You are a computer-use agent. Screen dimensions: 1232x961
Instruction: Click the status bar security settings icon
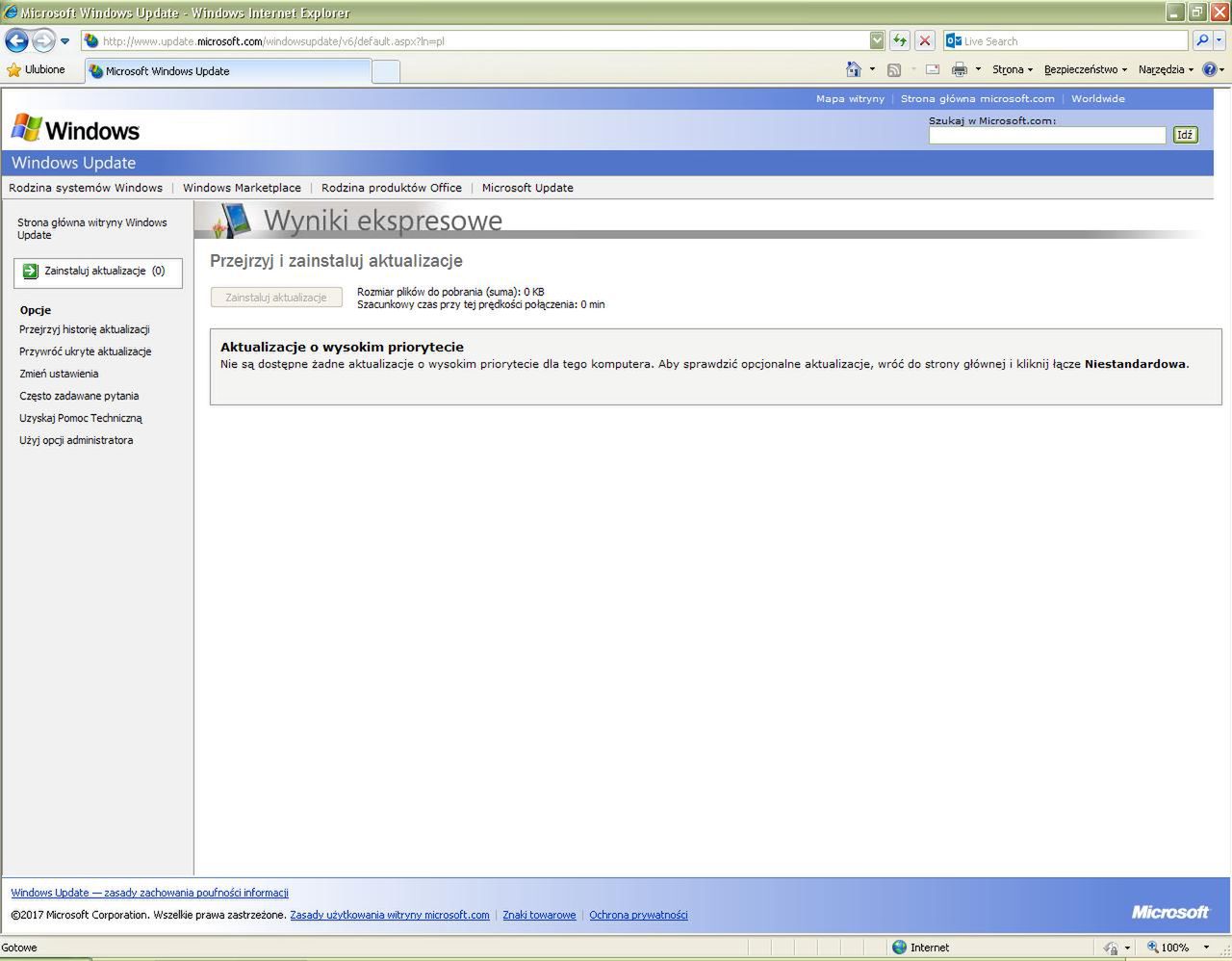point(1111,948)
